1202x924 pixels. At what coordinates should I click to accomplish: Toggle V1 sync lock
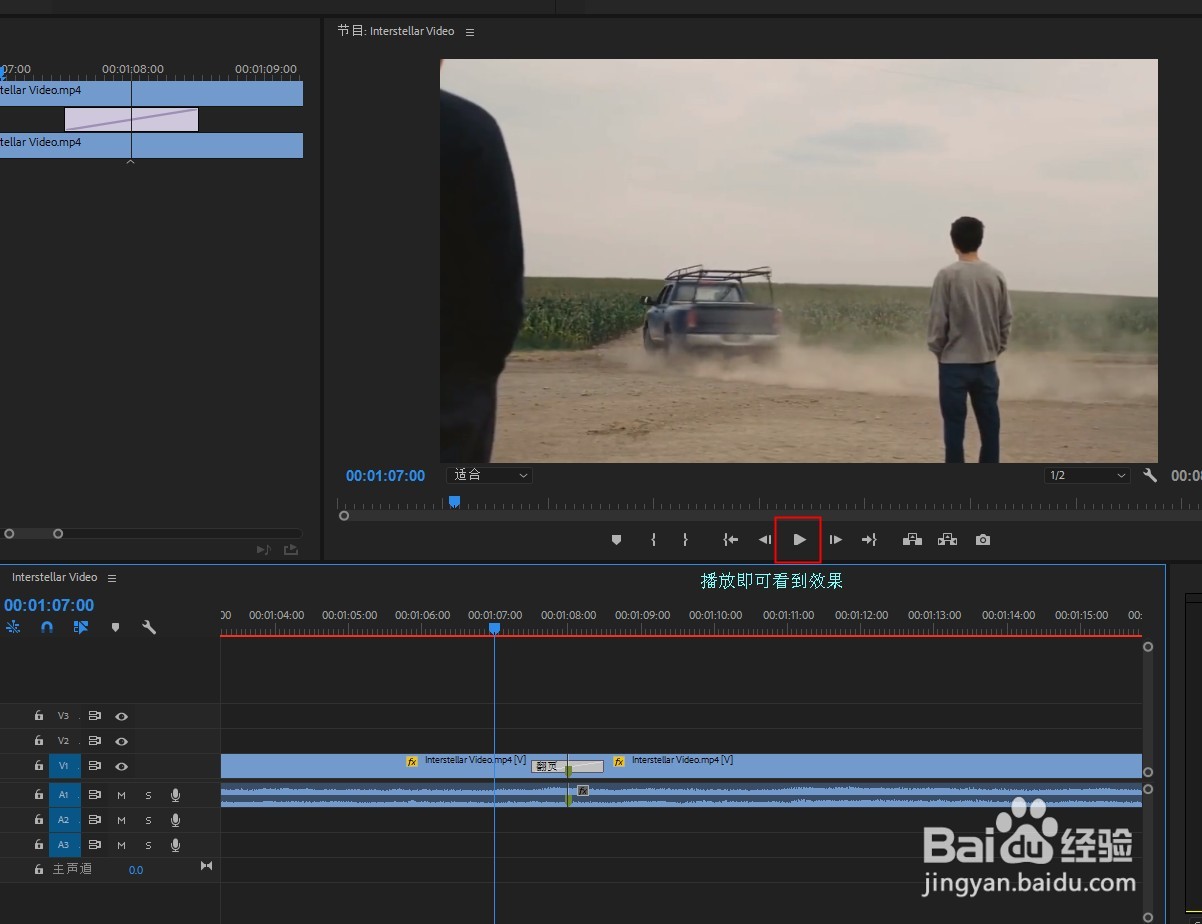click(x=95, y=766)
